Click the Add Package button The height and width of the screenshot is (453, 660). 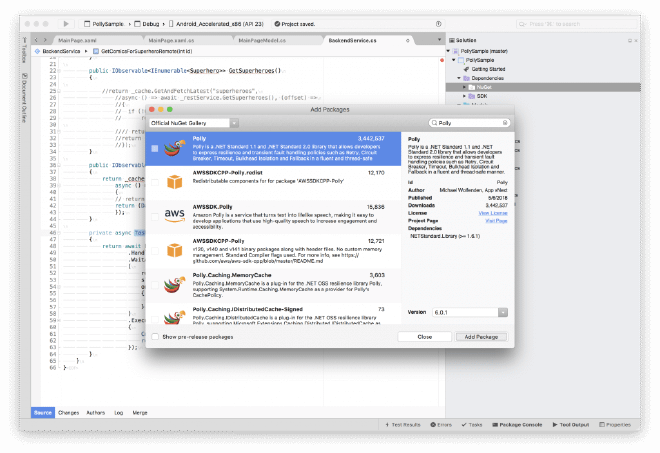[x=481, y=337]
